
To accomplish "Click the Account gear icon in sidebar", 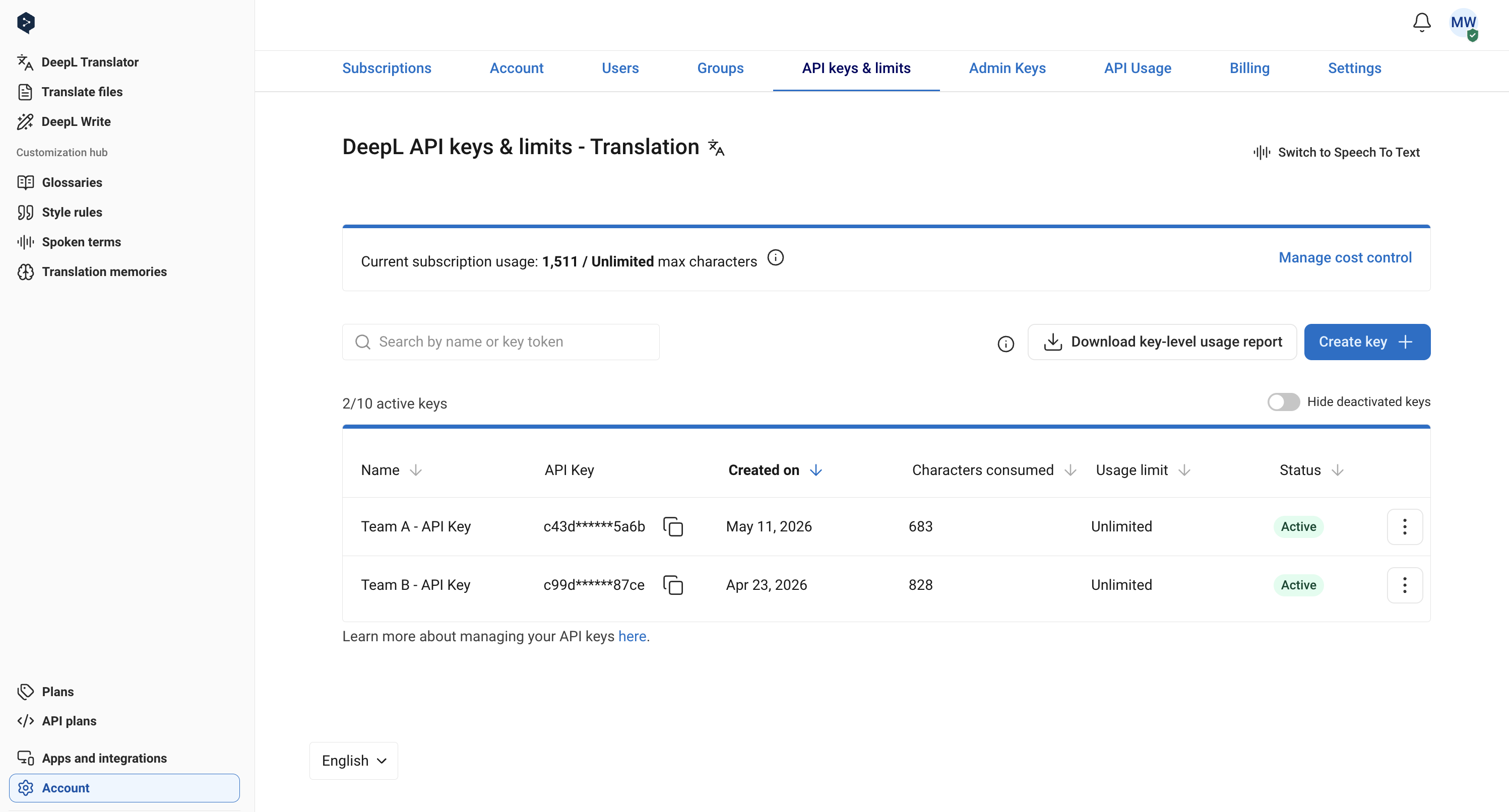I will click(x=26, y=788).
